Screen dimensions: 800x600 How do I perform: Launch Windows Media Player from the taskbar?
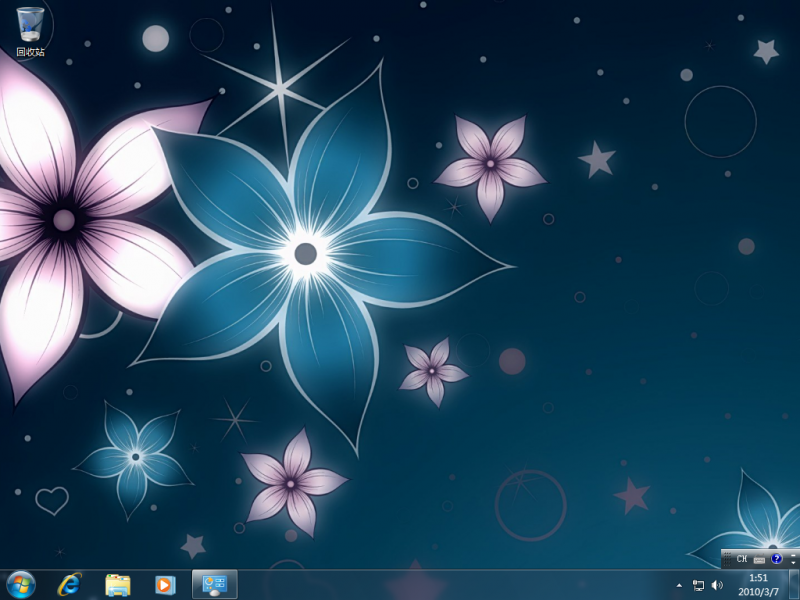click(x=165, y=585)
